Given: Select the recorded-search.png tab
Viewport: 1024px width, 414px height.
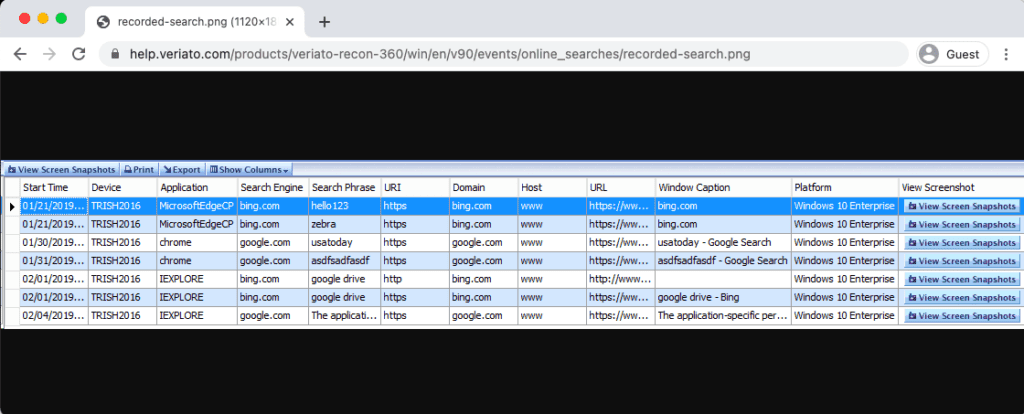Looking at the screenshot, I should click(x=194, y=22).
